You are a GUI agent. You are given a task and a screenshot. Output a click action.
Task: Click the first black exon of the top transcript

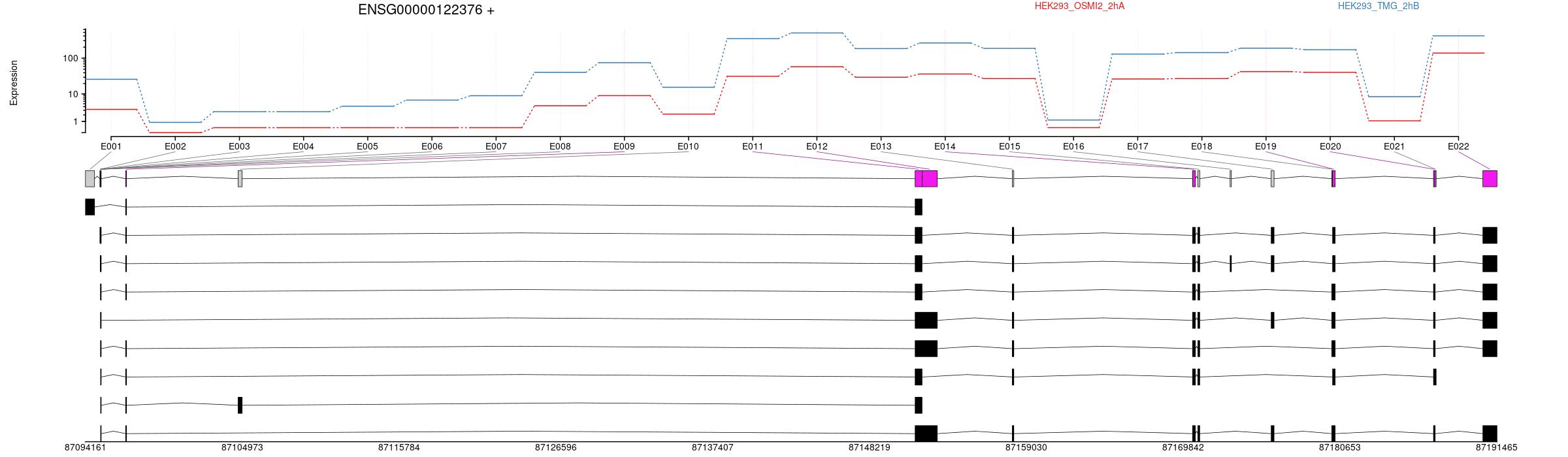(90, 207)
